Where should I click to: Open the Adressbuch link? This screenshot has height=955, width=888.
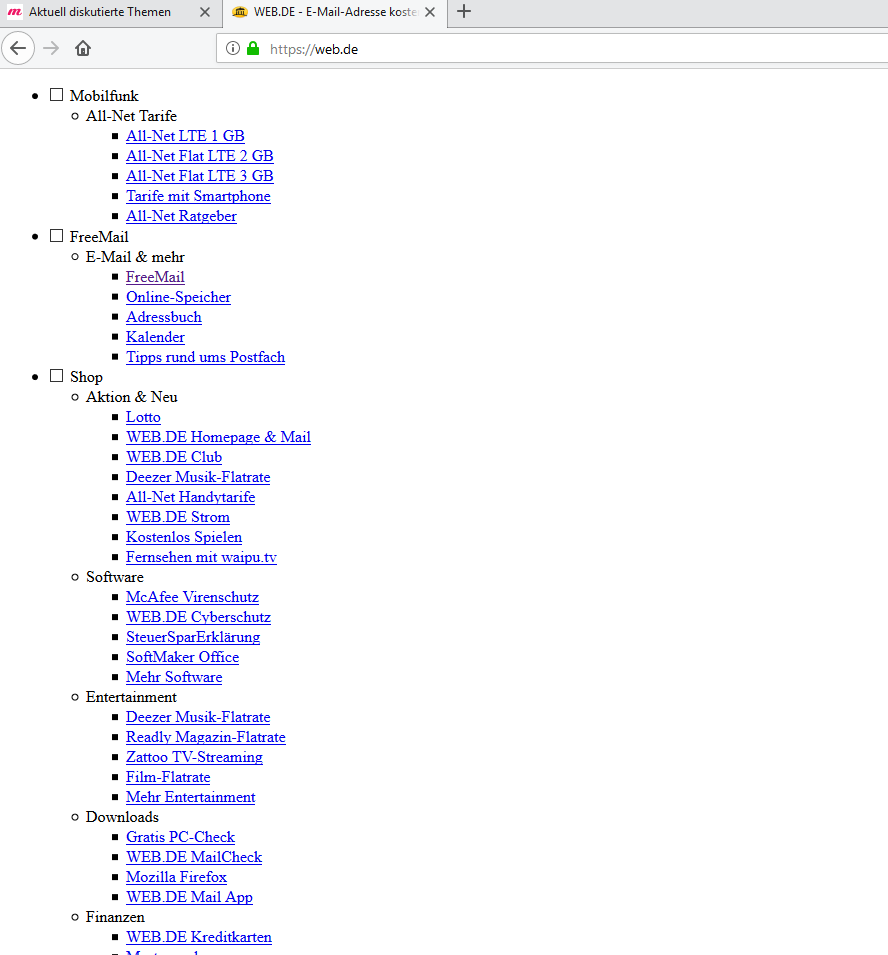[164, 317]
